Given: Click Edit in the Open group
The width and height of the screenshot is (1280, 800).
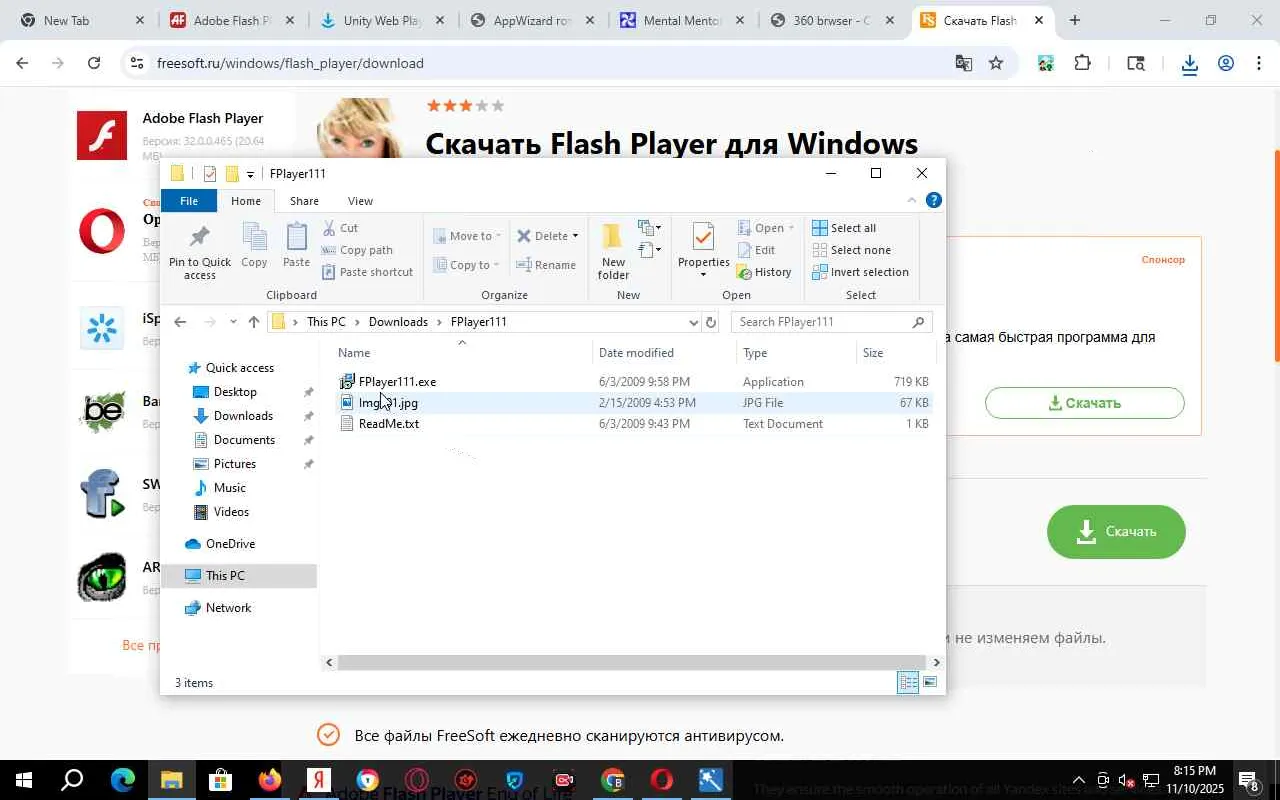Looking at the screenshot, I should 756,250.
